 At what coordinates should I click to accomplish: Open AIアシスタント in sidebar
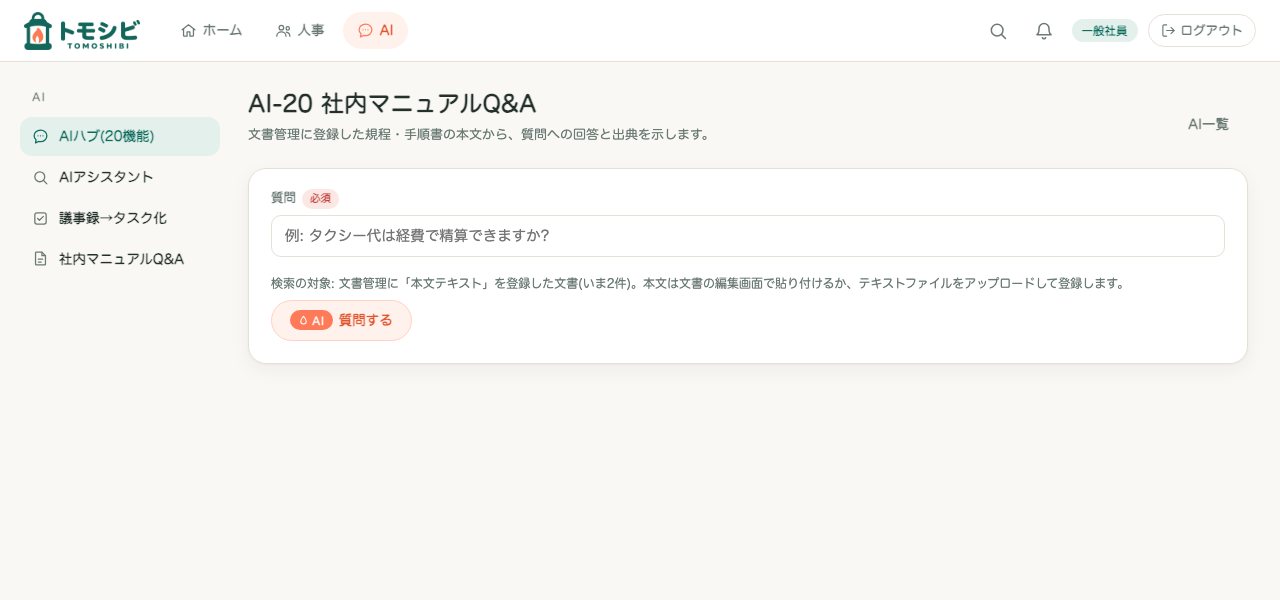[x=120, y=177]
